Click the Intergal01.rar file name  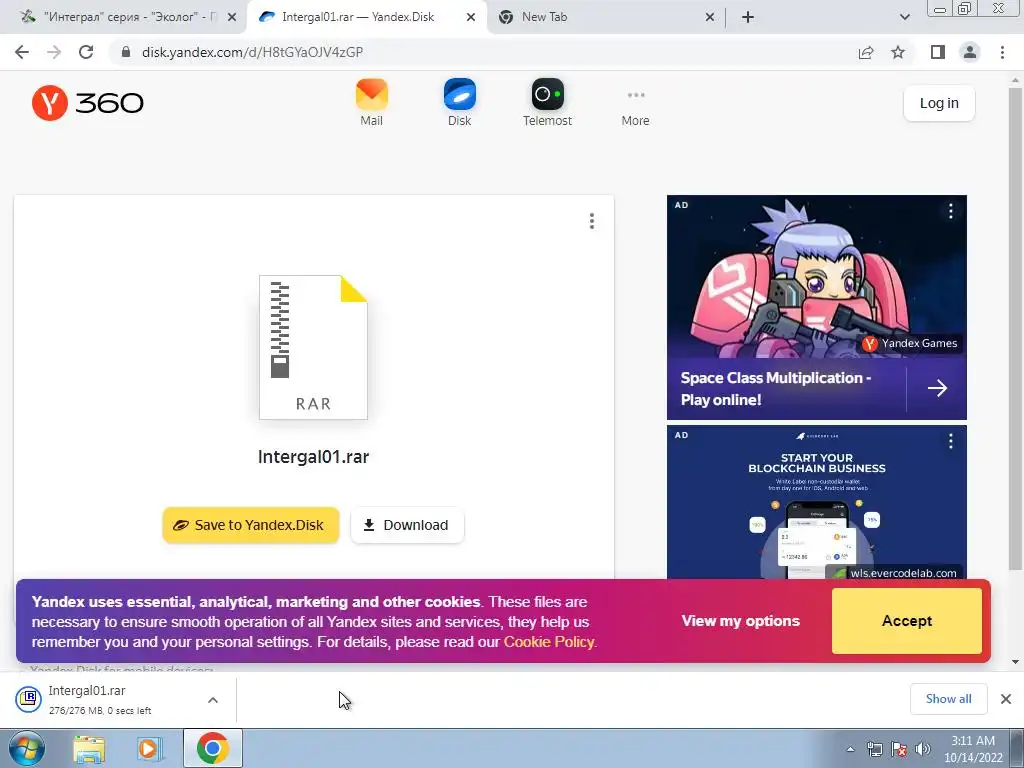point(313,456)
